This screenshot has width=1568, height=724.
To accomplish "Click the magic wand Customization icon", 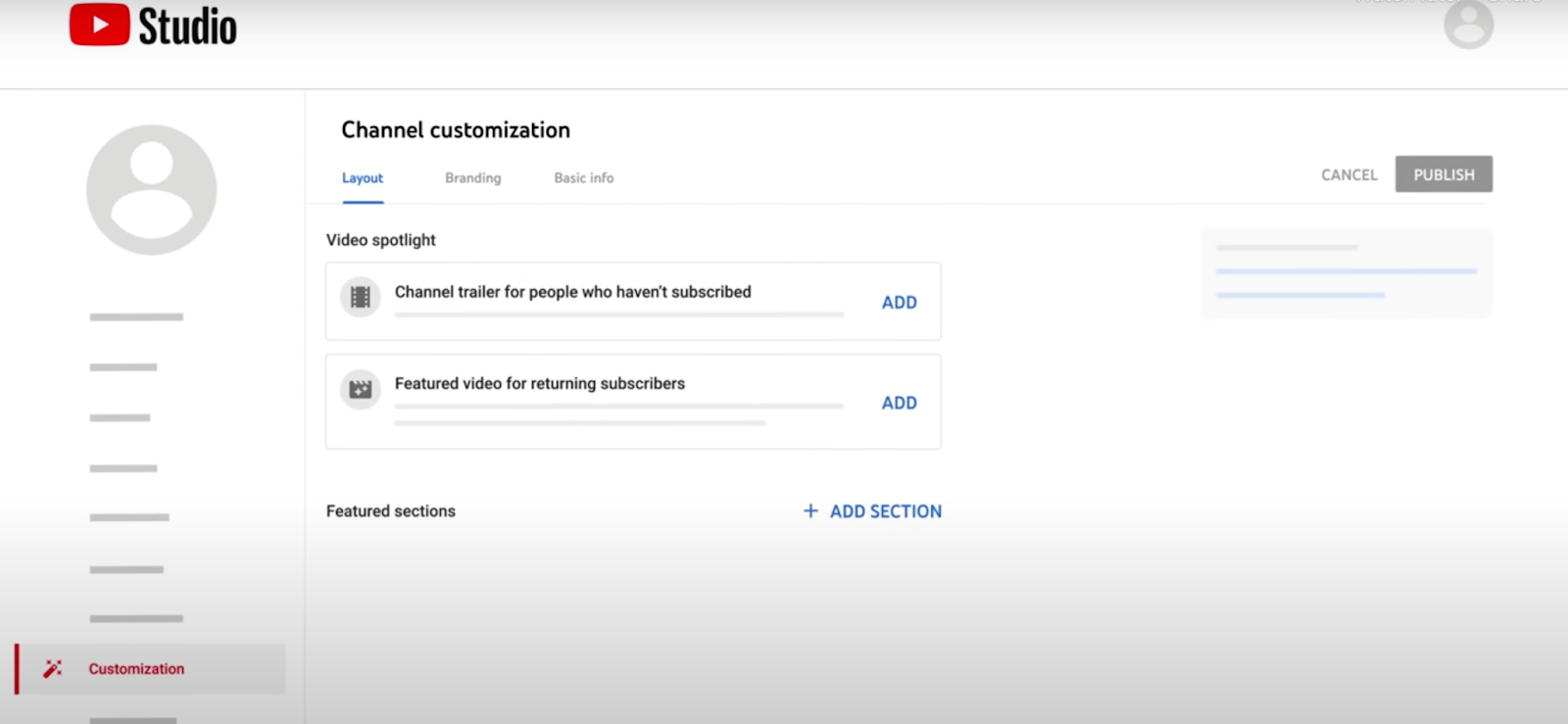I will point(53,668).
